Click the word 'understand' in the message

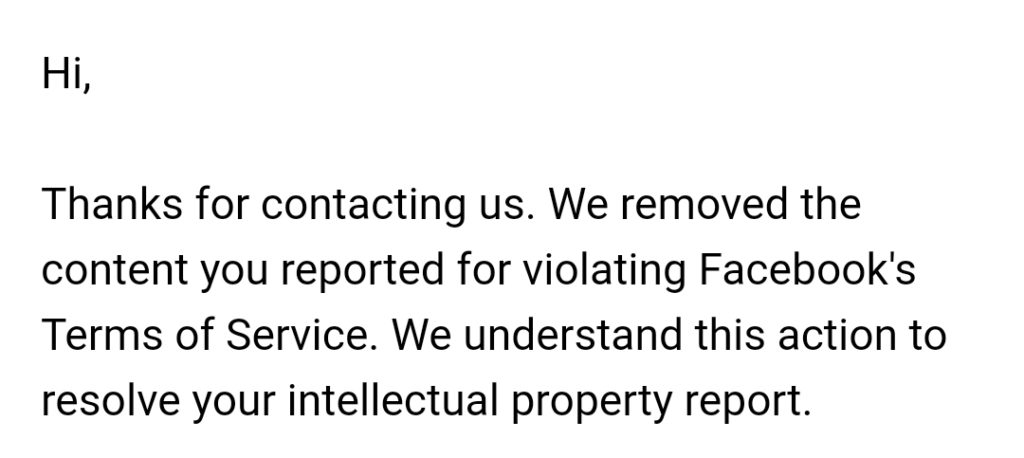click(572, 335)
